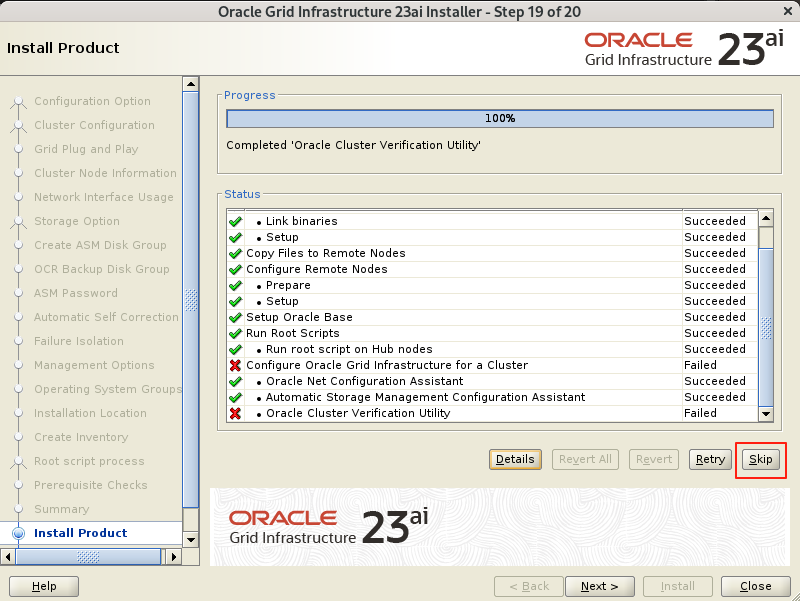Image resolution: width=800 pixels, height=601 pixels.
Task: Click green check beside Automatic Storage Management Configuration Assistant
Action: [x=235, y=397]
